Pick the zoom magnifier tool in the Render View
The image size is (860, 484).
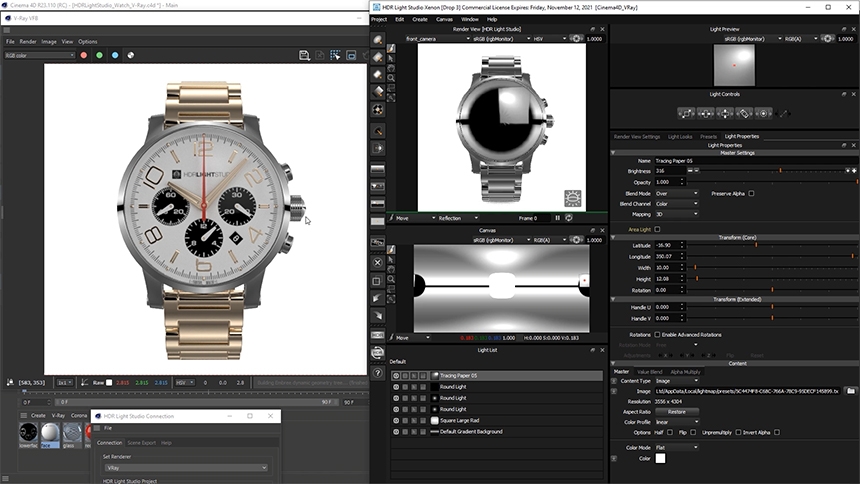[x=391, y=78]
